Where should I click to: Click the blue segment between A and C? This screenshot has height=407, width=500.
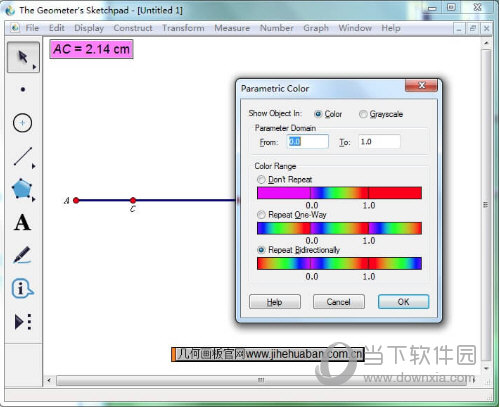click(x=104, y=200)
